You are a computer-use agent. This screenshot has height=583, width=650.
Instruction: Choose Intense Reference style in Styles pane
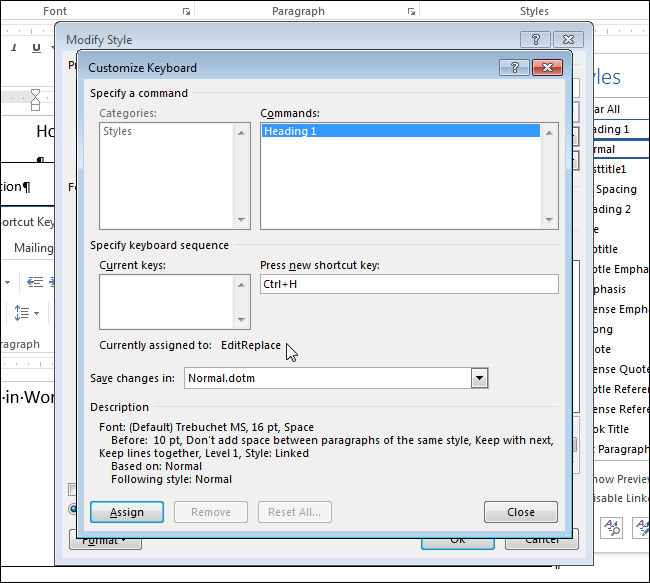click(620, 409)
